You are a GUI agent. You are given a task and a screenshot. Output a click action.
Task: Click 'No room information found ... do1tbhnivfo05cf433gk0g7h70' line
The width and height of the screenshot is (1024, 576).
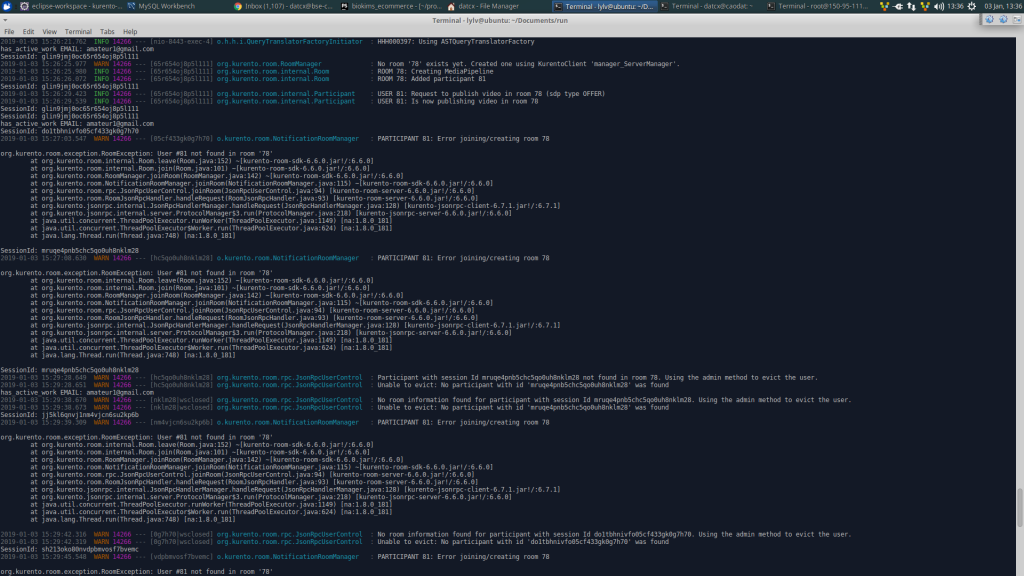(614, 534)
